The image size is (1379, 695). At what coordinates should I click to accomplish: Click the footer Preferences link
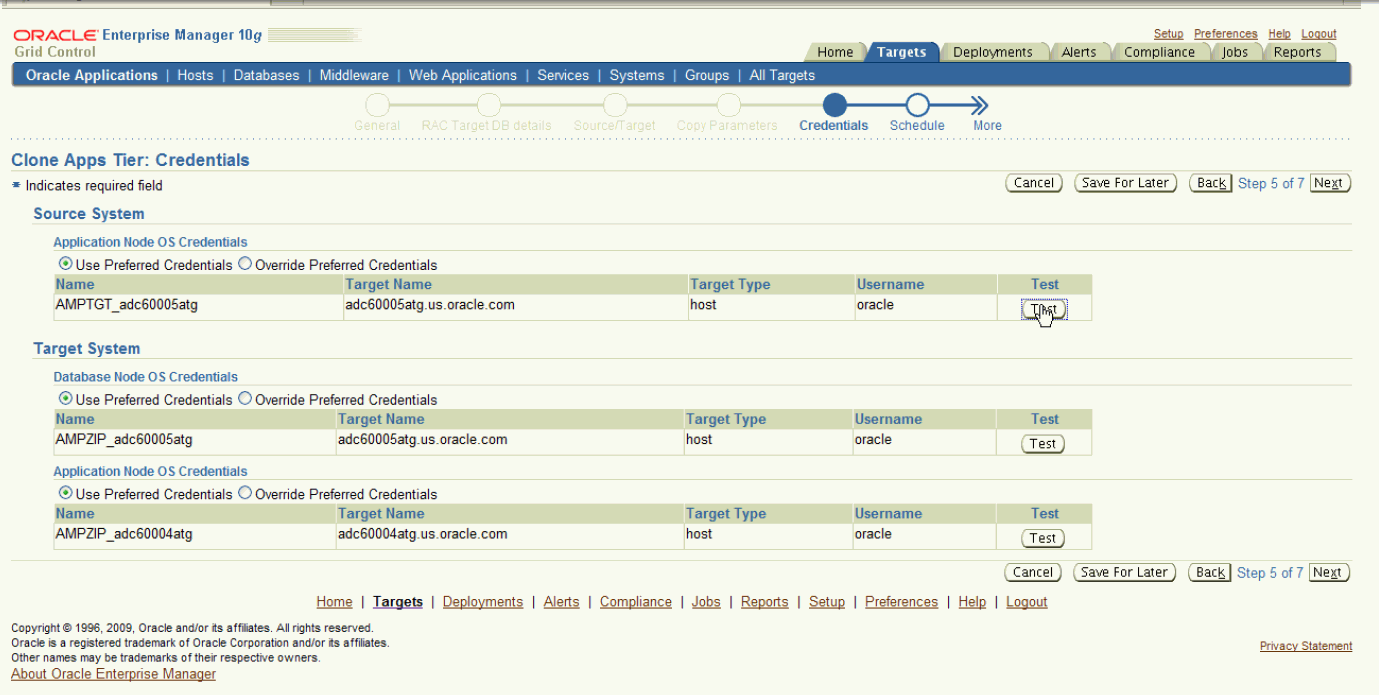click(901, 602)
